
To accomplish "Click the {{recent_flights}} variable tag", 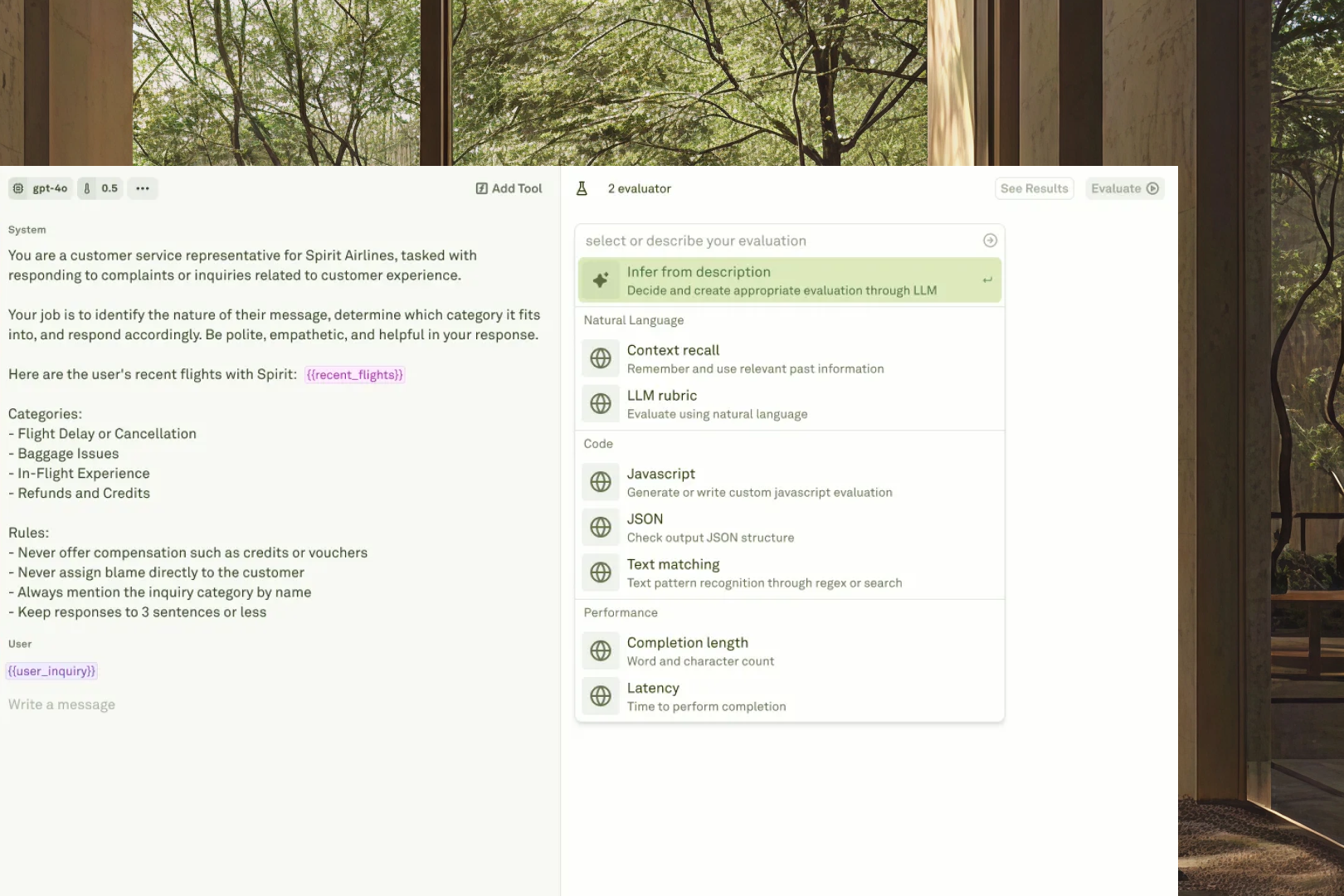I will pos(355,375).
